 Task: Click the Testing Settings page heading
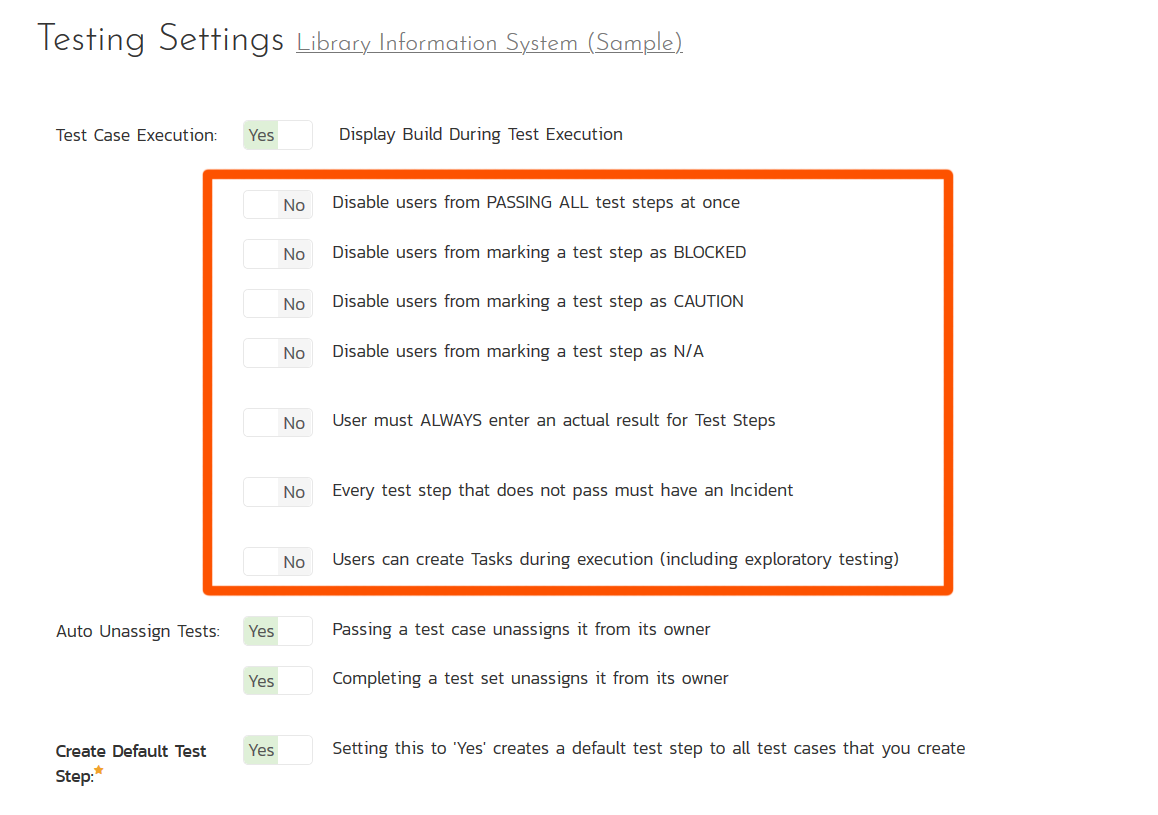click(x=161, y=40)
